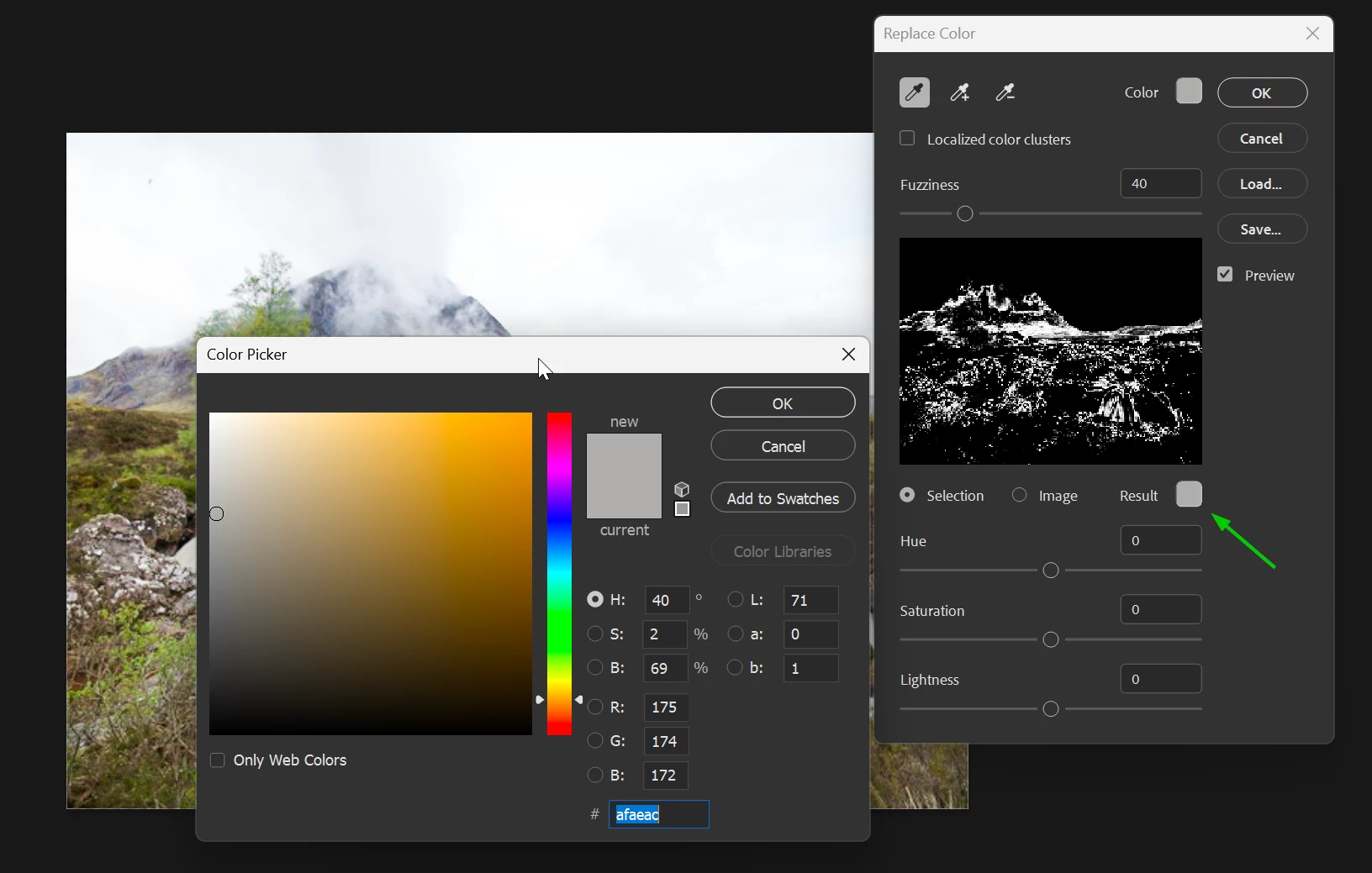1372x873 pixels.
Task: Click the Fuzziness slider handle
Action: pos(965,213)
